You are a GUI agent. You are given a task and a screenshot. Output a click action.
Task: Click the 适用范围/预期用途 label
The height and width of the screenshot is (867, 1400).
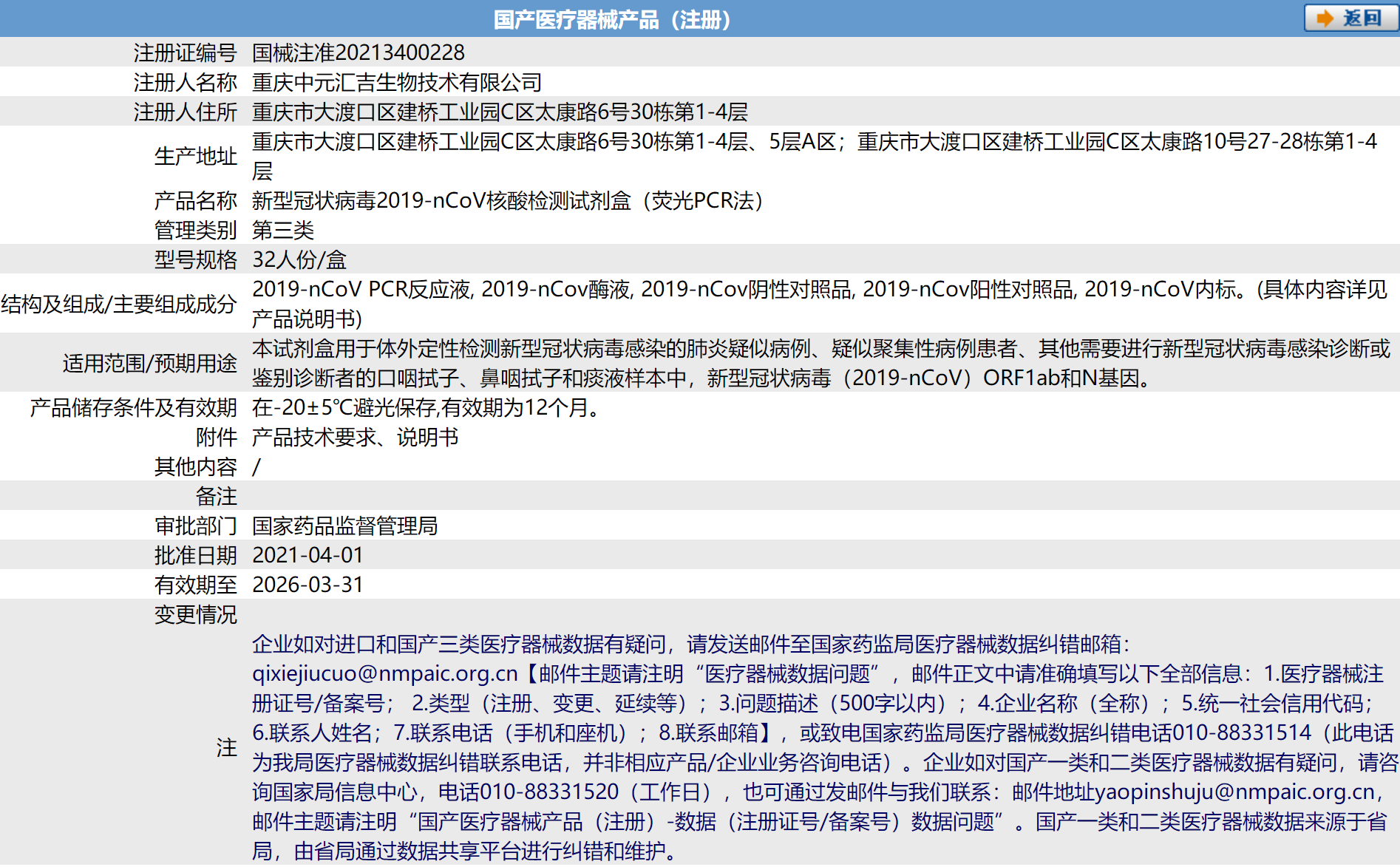(149, 363)
